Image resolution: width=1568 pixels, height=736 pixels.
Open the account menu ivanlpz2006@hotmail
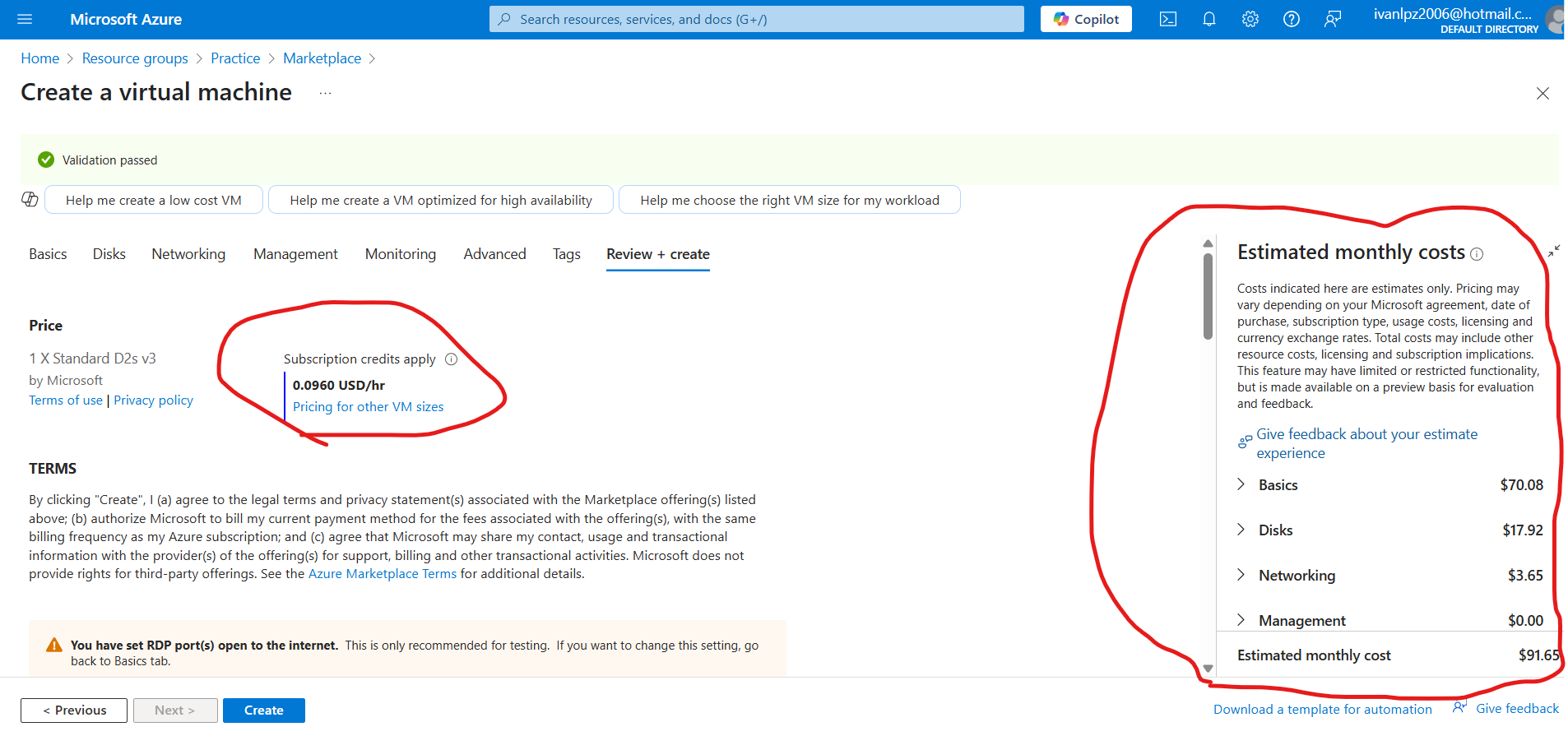1467,20
